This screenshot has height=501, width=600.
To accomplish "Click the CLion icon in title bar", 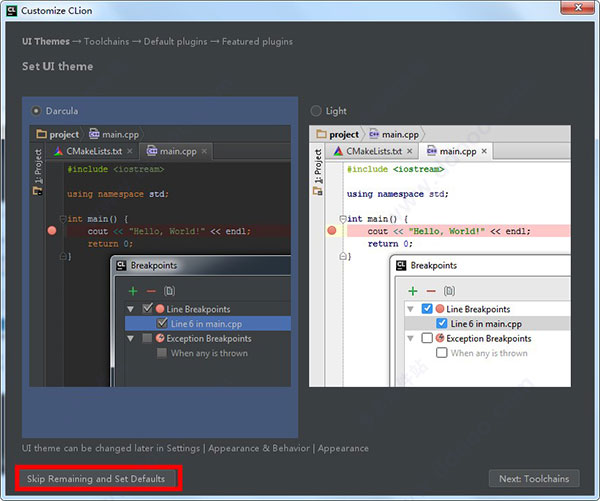I will pyautogui.click(x=12, y=10).
